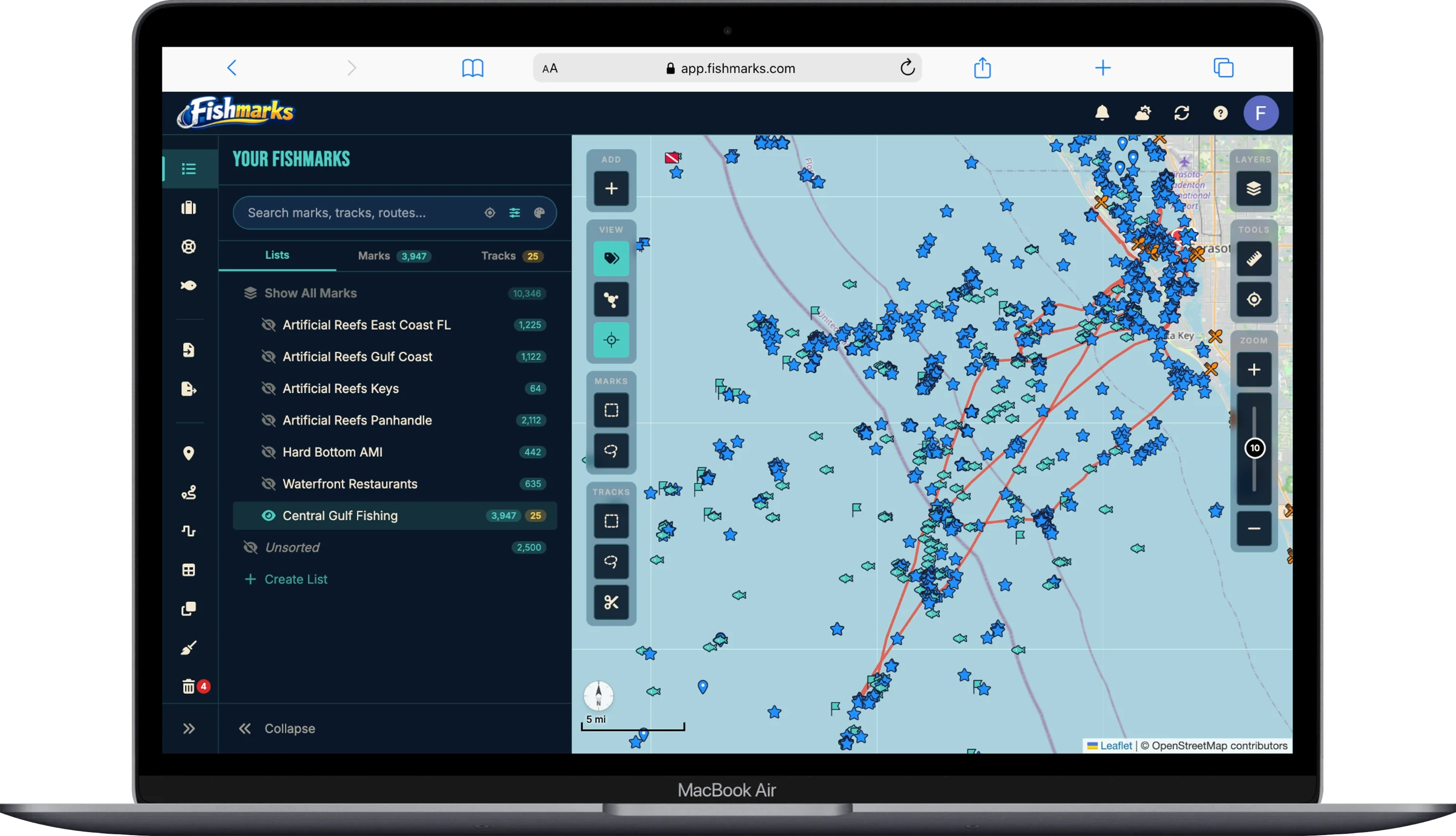Click the cleanup broom sidebar icon

click(x=189, y=648)
